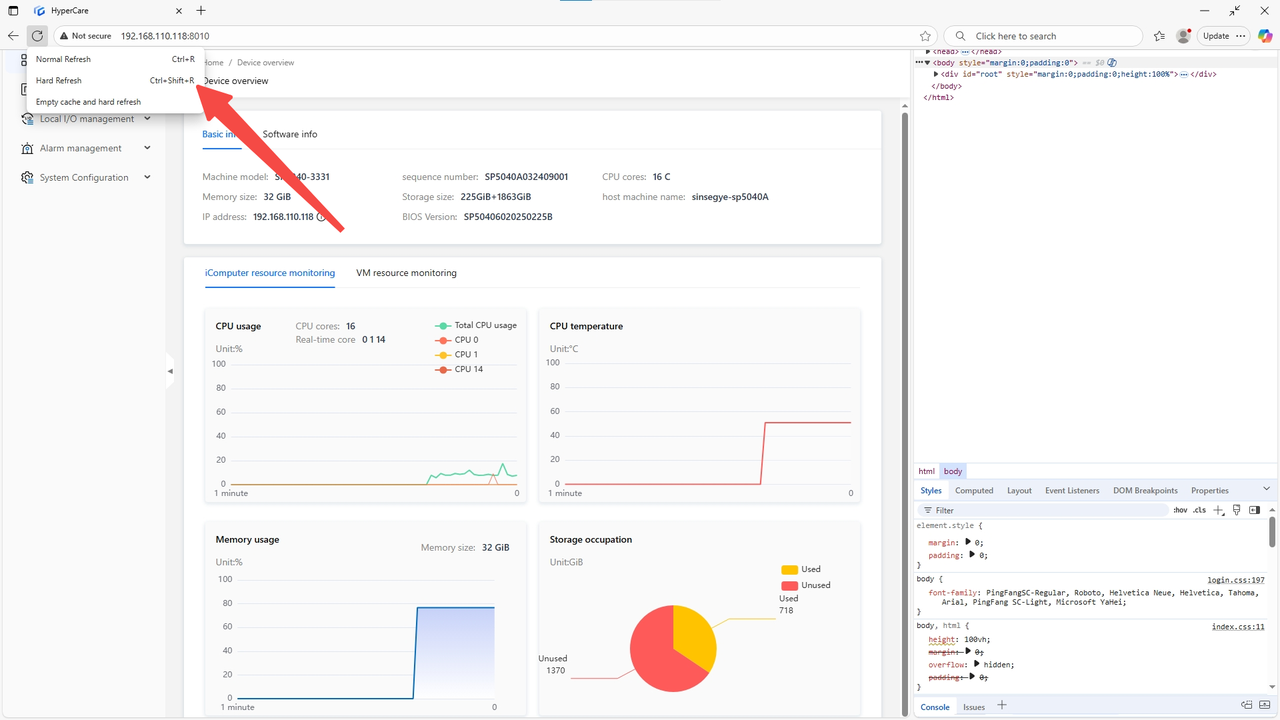Click the browser reload button
This screenshot has width=1280, height=720.
pos(37,36)
